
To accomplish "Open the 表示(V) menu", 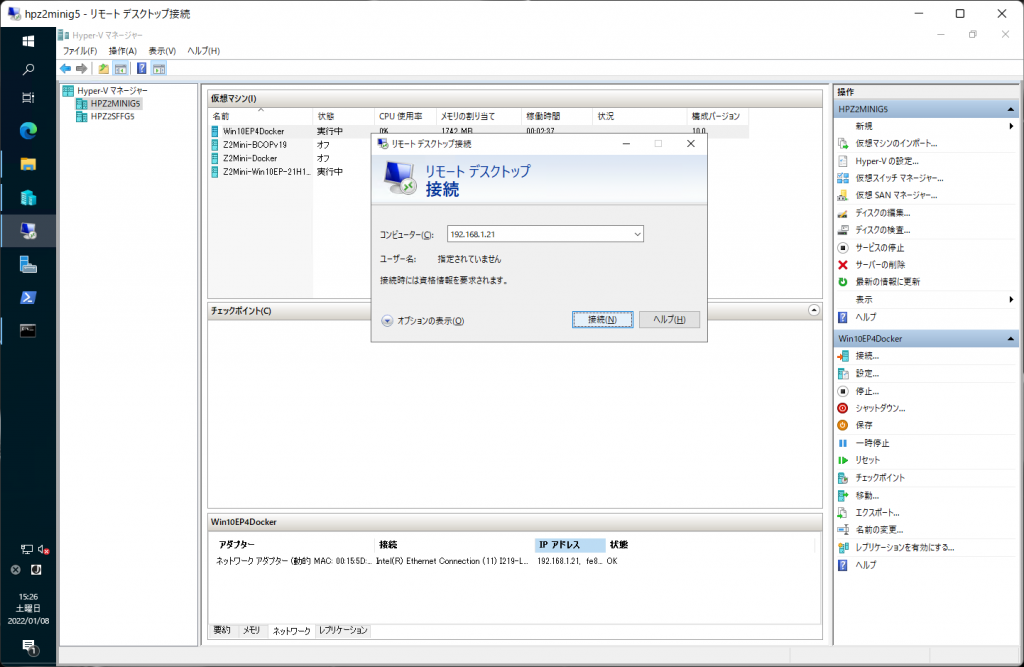I will (x=162, y=51).
